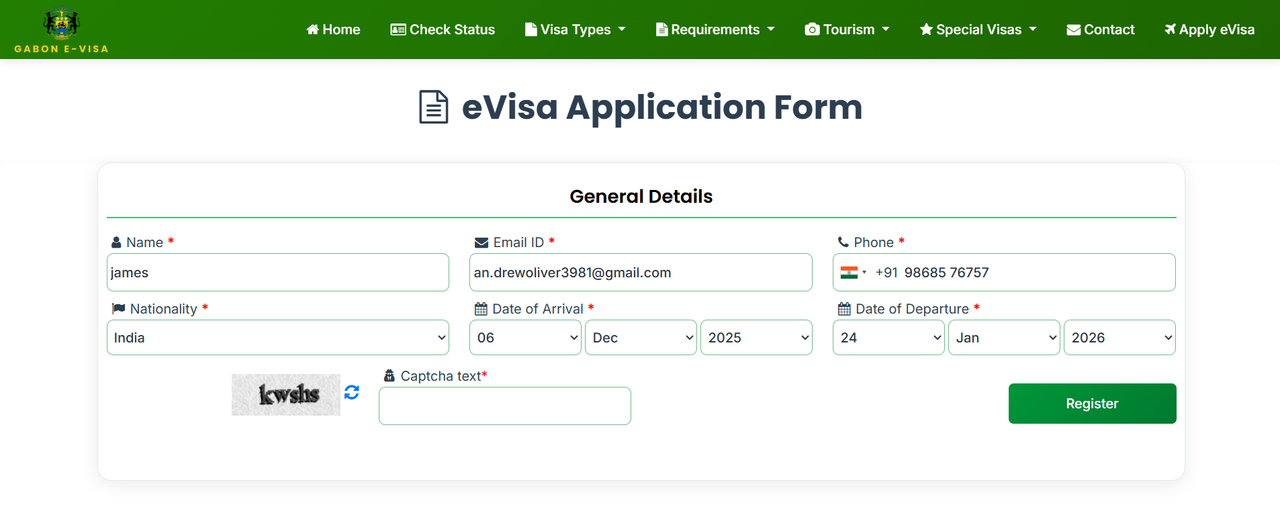Screen dimensions: 1280x513
Task: Click the envelope icon next to Contact
Action: coord(1074,29)
